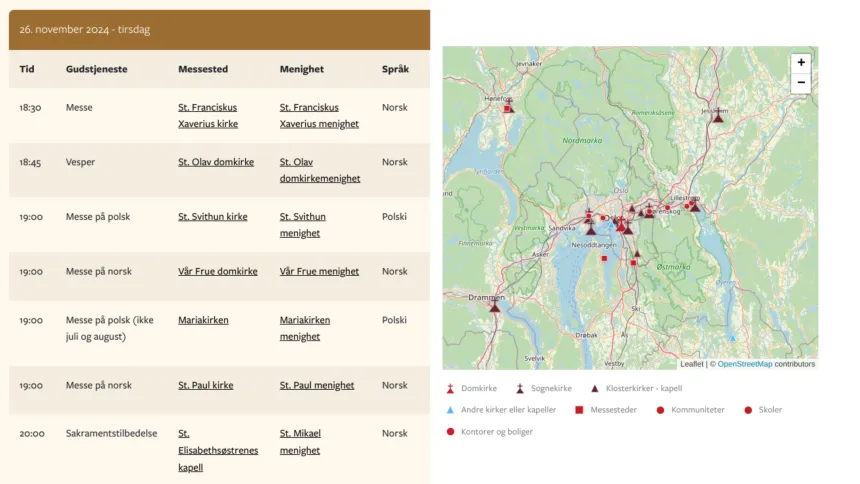Click the Språk column header
This screenshot has height=484, width=860.
pos(395,69)
